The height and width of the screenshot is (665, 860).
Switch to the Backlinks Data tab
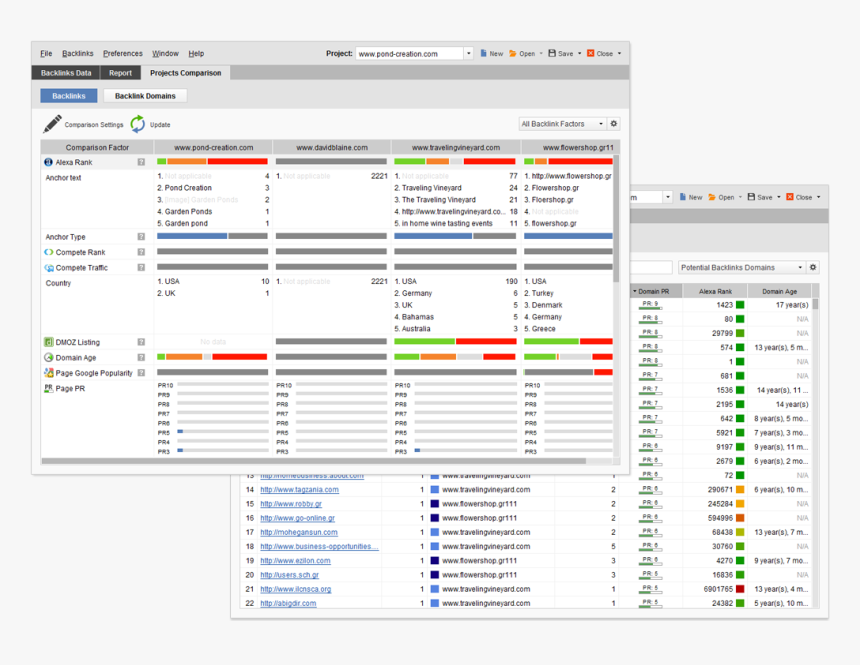[66, 72]
